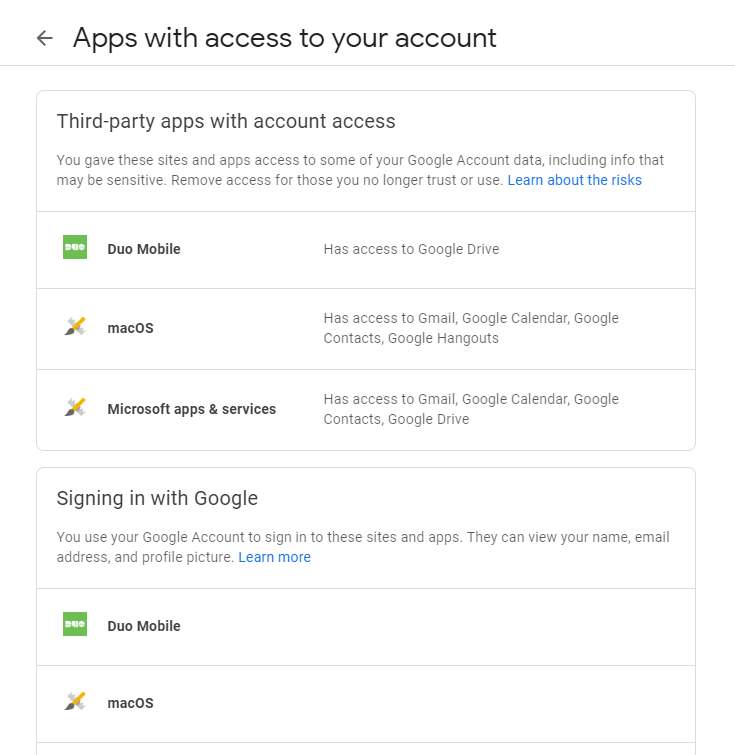Viewport: 735px width, 755px height.
Task: Click 'Third-party apps with account access' heading
Action: [x=226, y=121]
